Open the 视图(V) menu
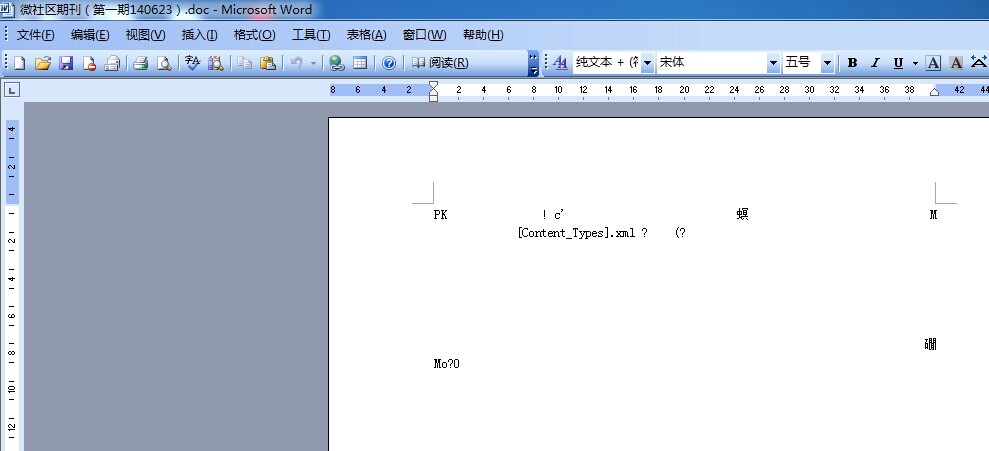The height and width of the screenshot is (451, 989). coord(145,35)
